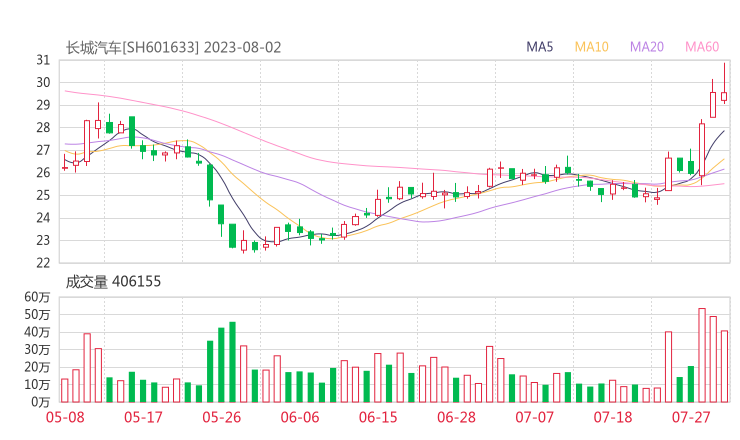
Task: Click the 20万 volume axis label
Action: (37, 367)
